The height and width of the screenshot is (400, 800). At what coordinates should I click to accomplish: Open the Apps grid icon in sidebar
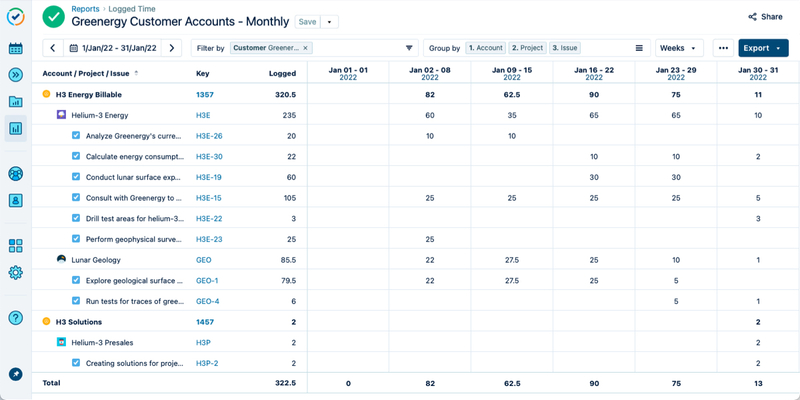15,246
